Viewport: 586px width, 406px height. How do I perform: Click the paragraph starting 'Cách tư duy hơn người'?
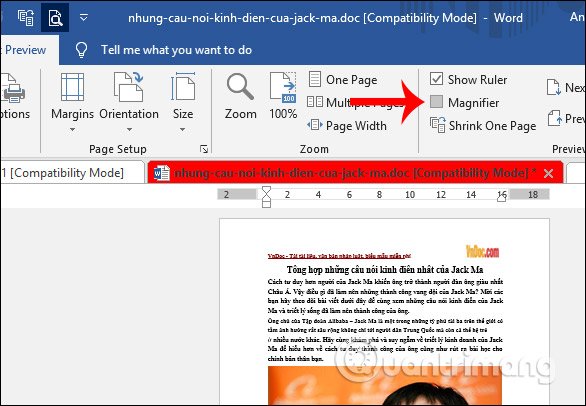pyautogui.click(x=385, y=296)
